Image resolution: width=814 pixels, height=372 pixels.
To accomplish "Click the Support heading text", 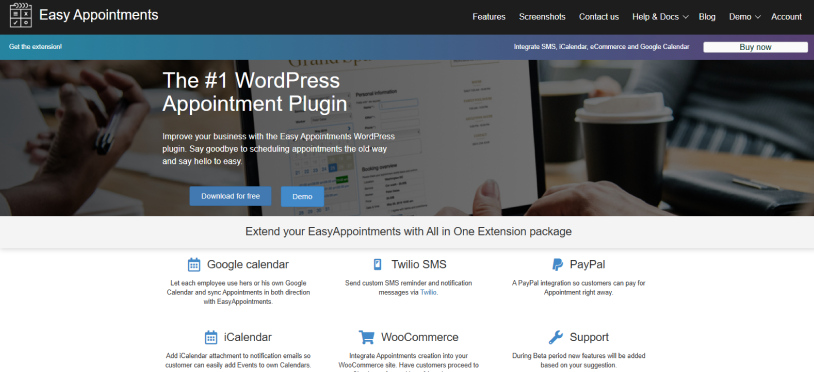I will click(589, 337).
